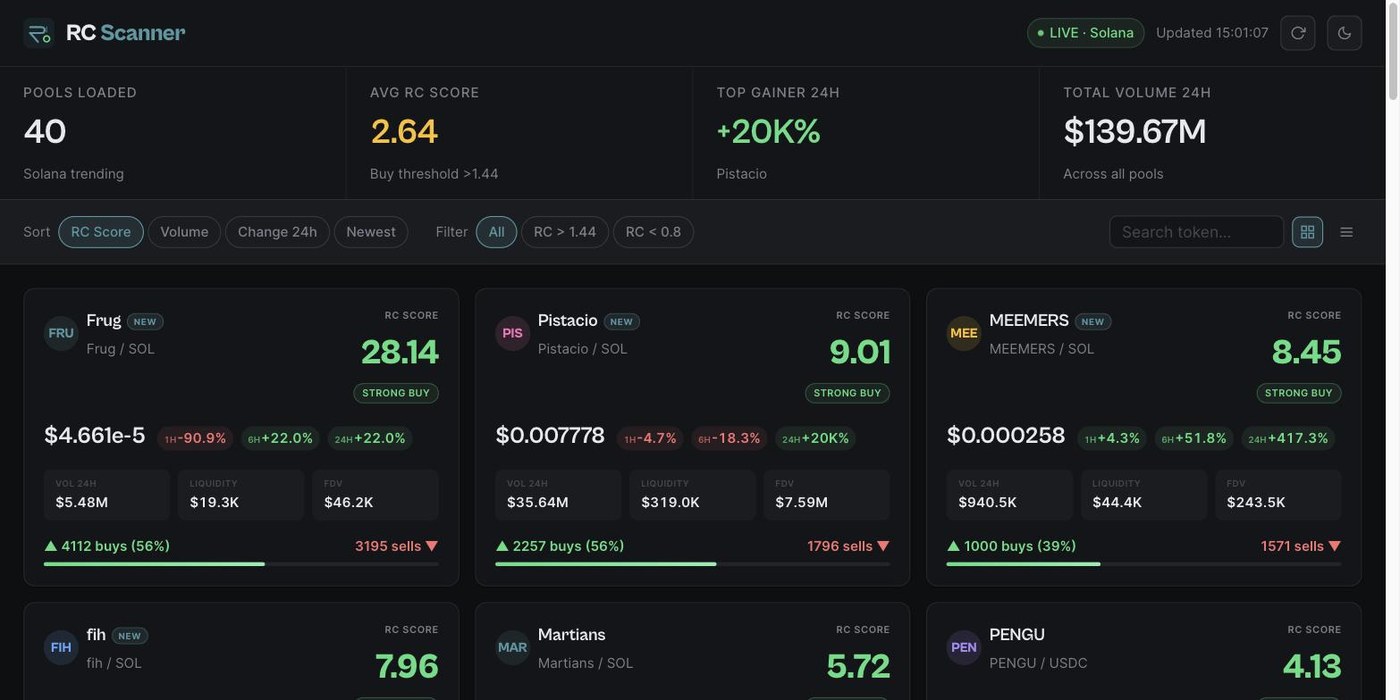Click Pistacio 6H change -18.3%

coord(729,438)
